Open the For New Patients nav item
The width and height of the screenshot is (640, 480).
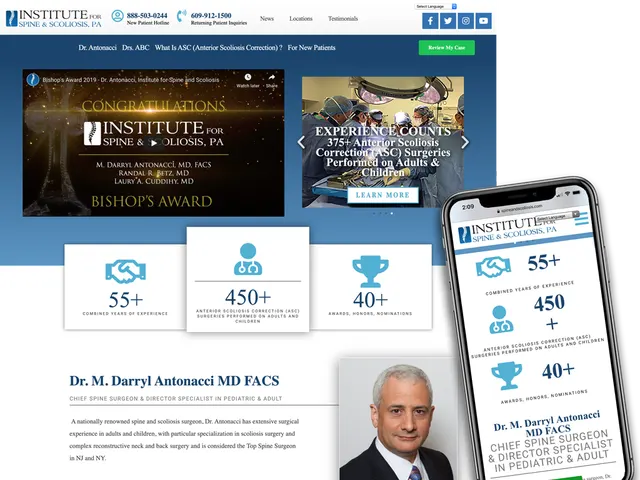tap(311, 47)
